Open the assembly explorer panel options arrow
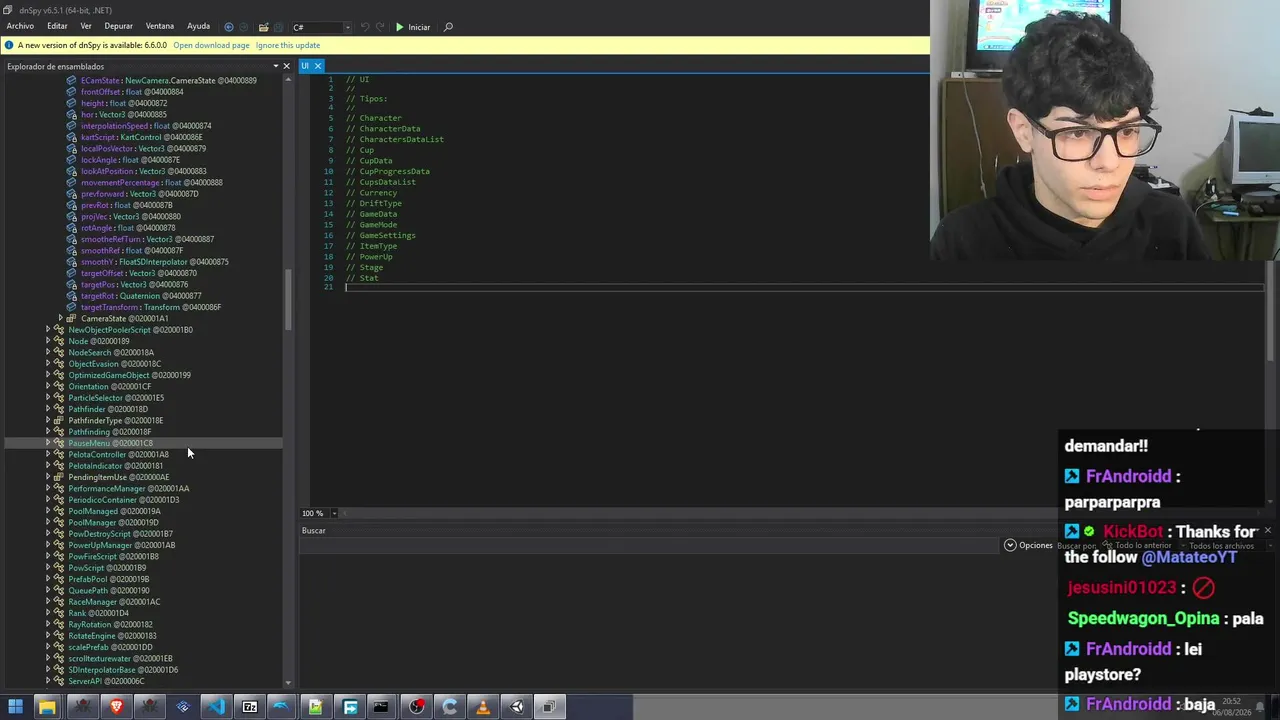 [277, 67]
